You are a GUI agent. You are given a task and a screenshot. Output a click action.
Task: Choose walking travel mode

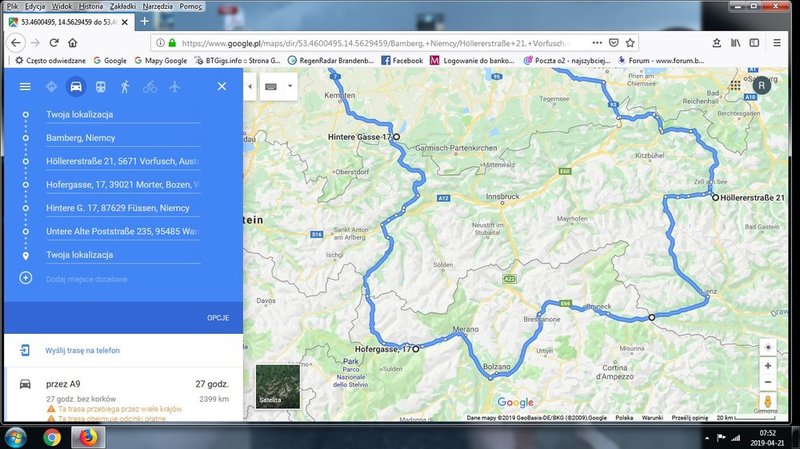(125, 87)
